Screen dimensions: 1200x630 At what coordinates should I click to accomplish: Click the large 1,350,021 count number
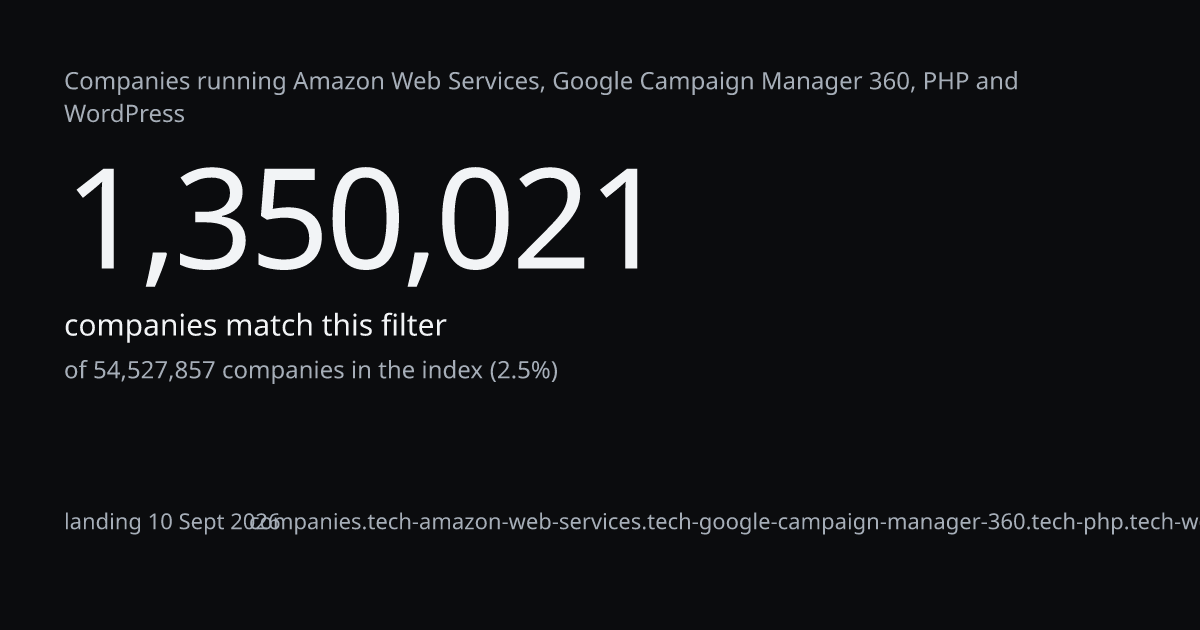[360, 221]
